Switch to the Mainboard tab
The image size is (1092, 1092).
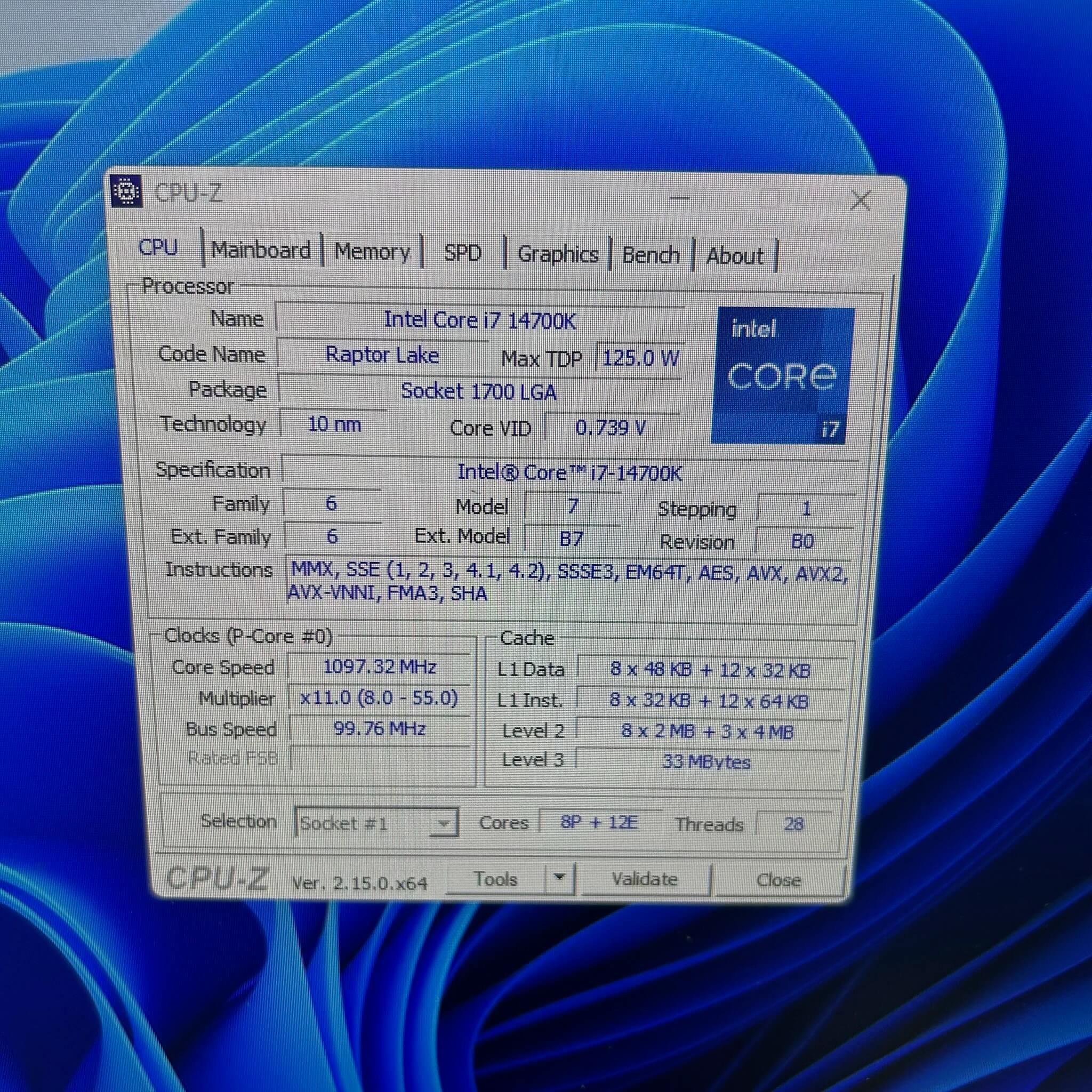coord(261,250)
